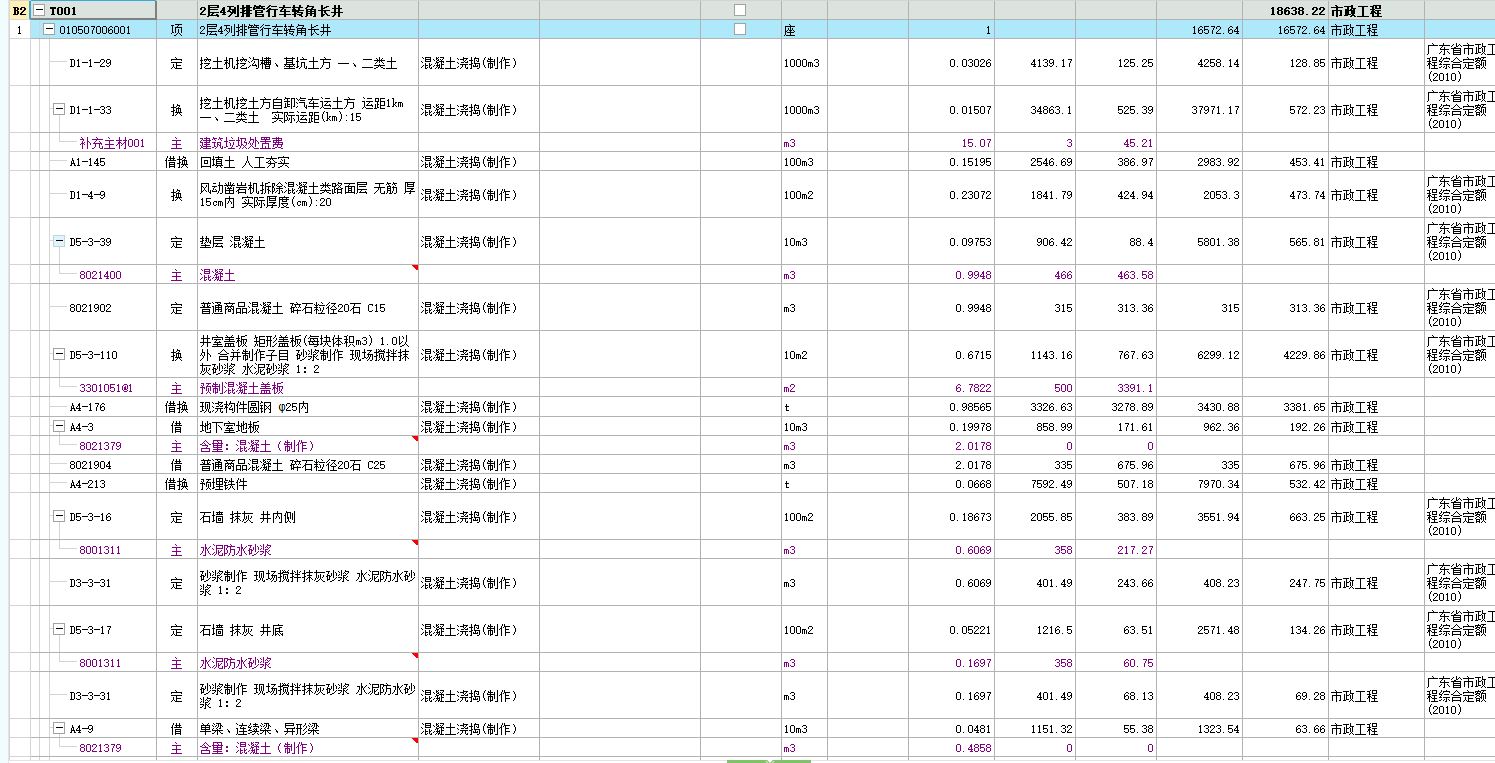Select code cell 8021904
Screen dimensions: 1495x763
point(90,465)
